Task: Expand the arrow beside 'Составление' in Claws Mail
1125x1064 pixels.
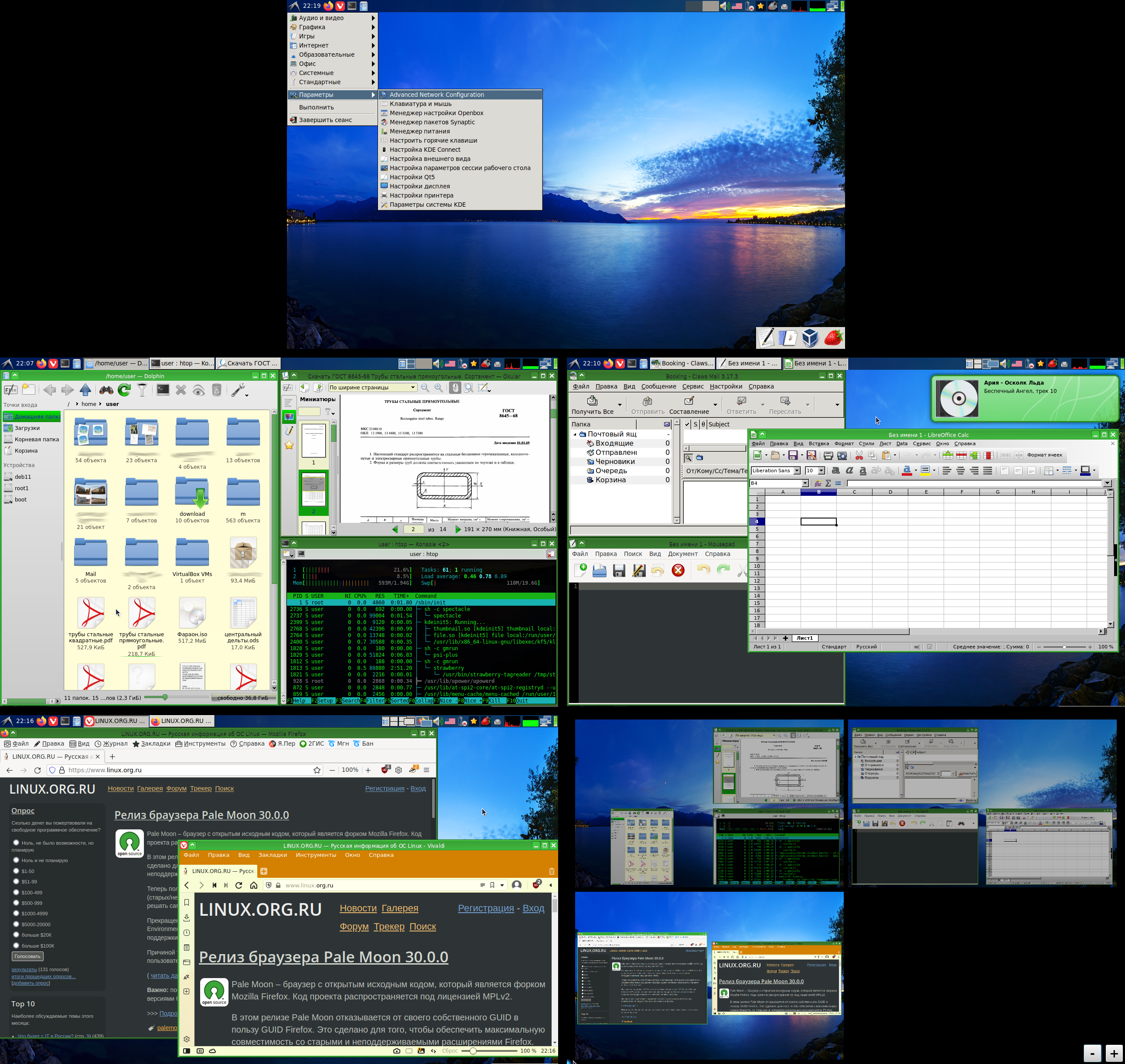Action: tap(715, 404)
